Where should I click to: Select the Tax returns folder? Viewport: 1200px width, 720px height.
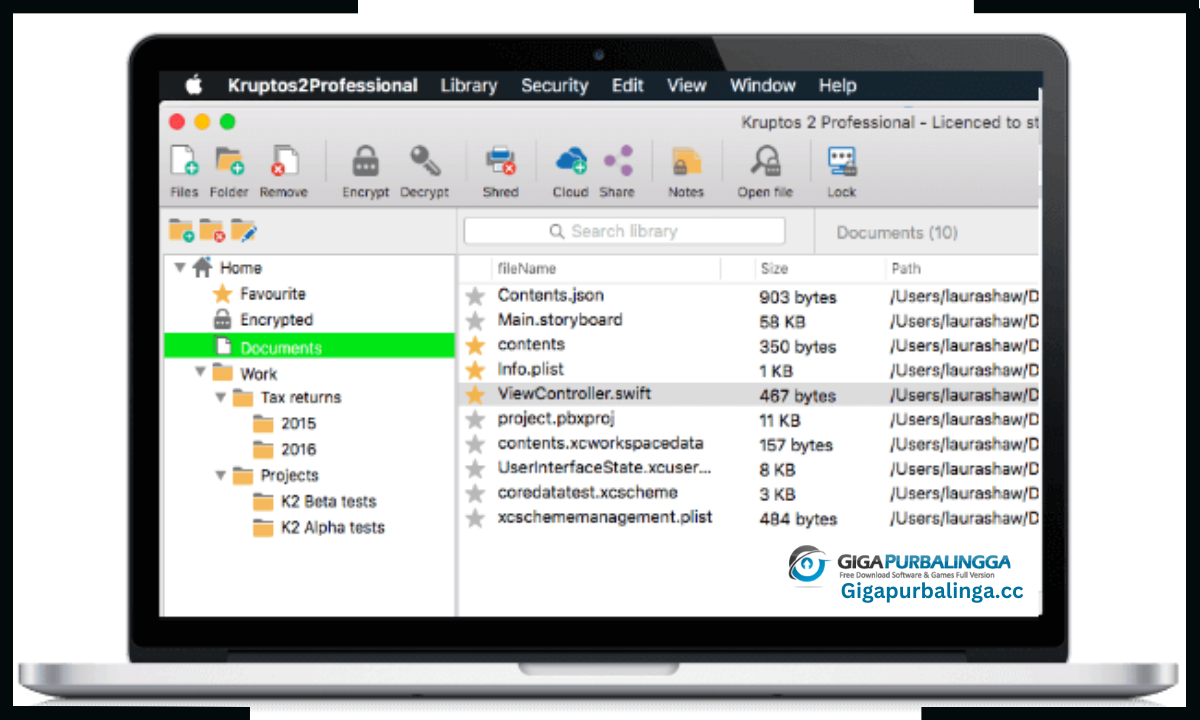pos(301,397)
